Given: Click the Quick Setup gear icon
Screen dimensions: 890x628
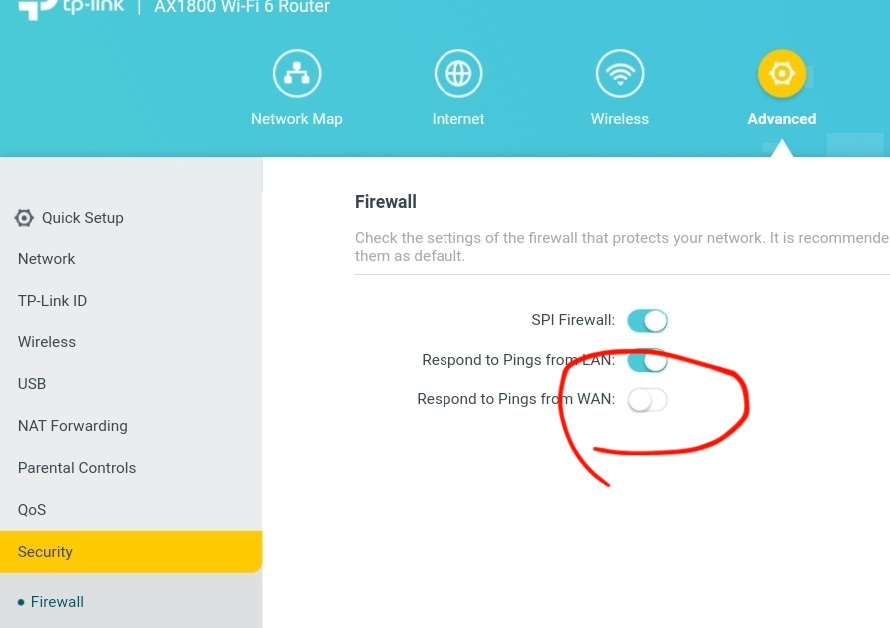Looking at the screenshot, I should (x=24, y=218).
